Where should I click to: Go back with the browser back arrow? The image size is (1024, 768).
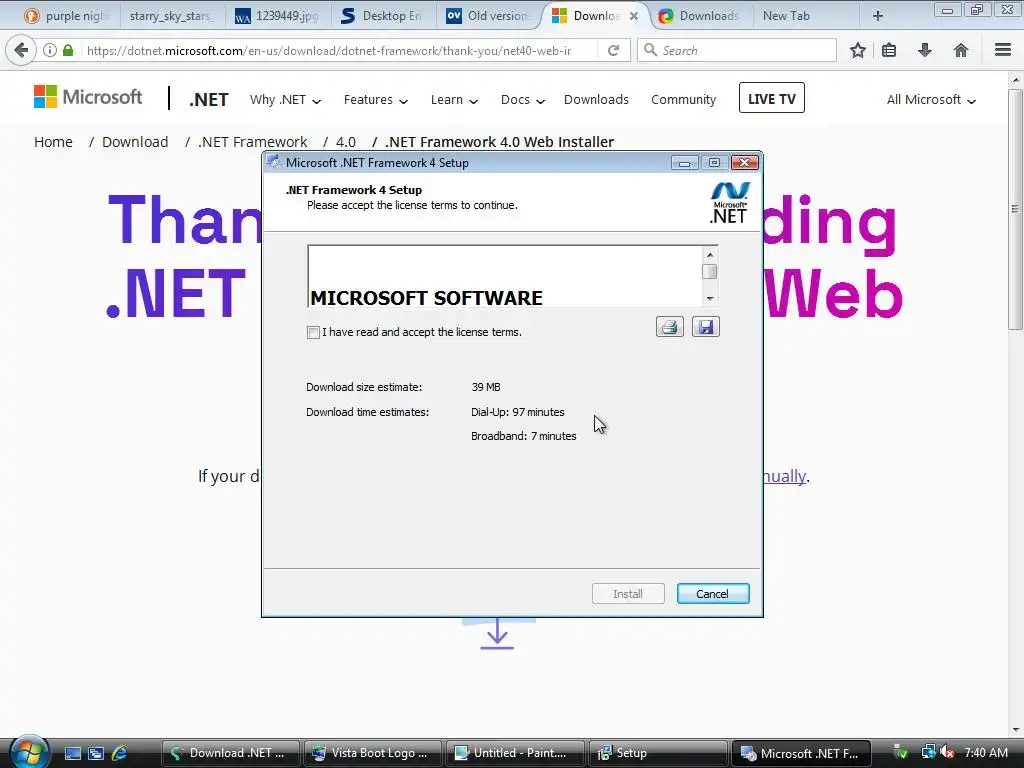click(x=21, y=50)
